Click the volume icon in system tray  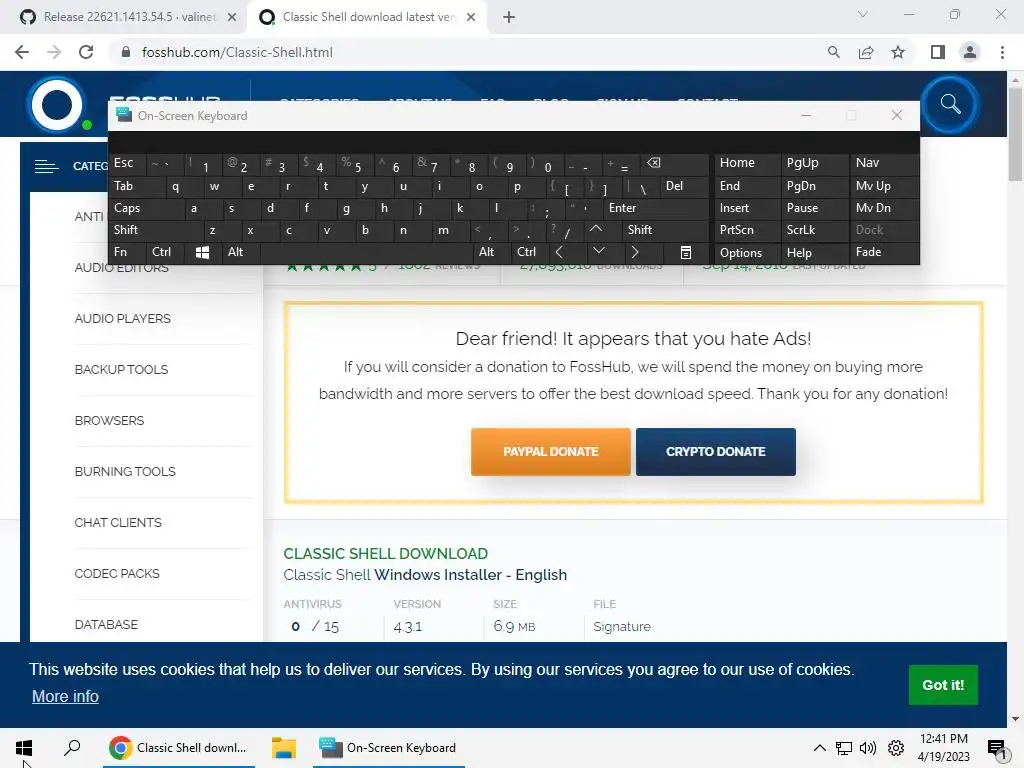(x=868, y=748)
